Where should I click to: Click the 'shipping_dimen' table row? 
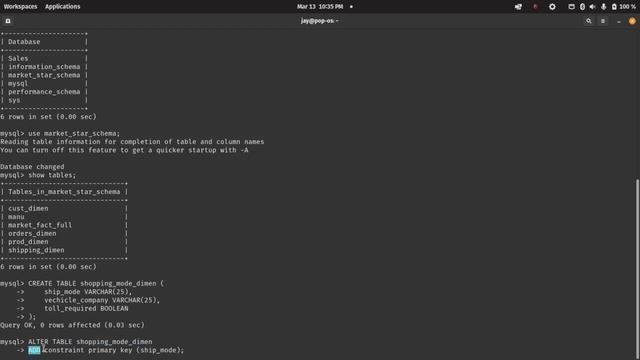[x=36, y=250]
